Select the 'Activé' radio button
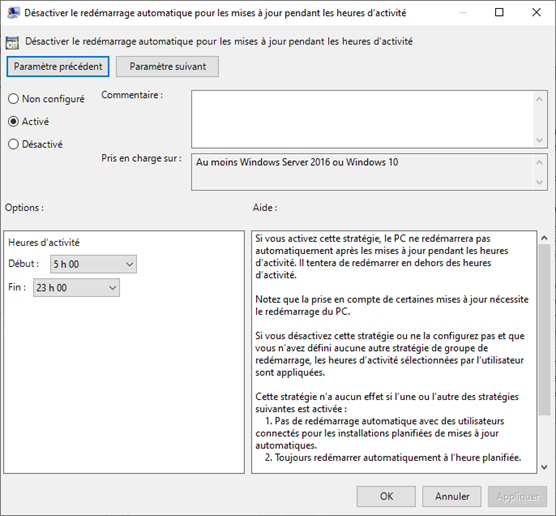The width and height of the screenshot is (556, 516). [13, 121]
